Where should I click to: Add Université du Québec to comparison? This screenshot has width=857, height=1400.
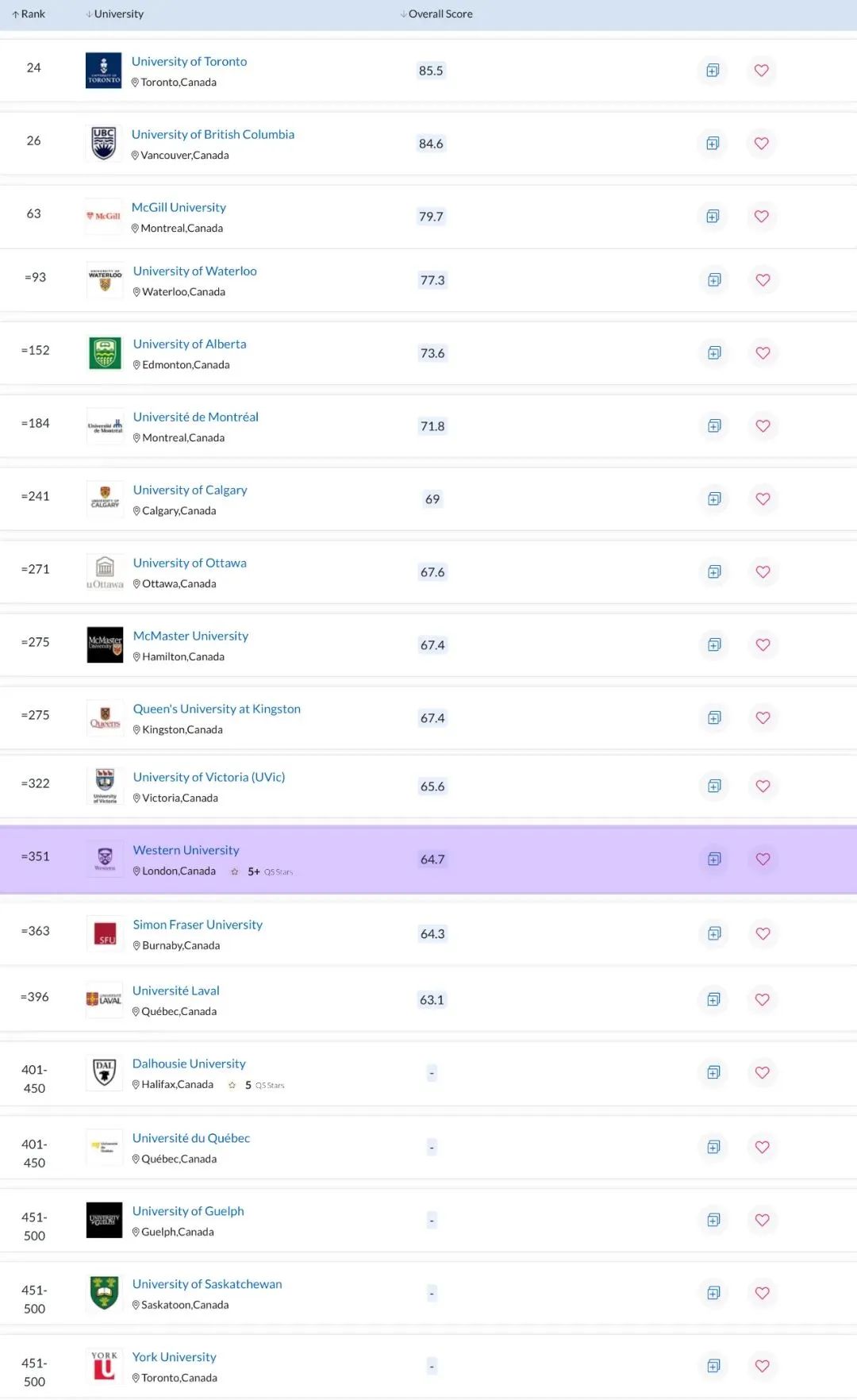(x=713, y=1147)
